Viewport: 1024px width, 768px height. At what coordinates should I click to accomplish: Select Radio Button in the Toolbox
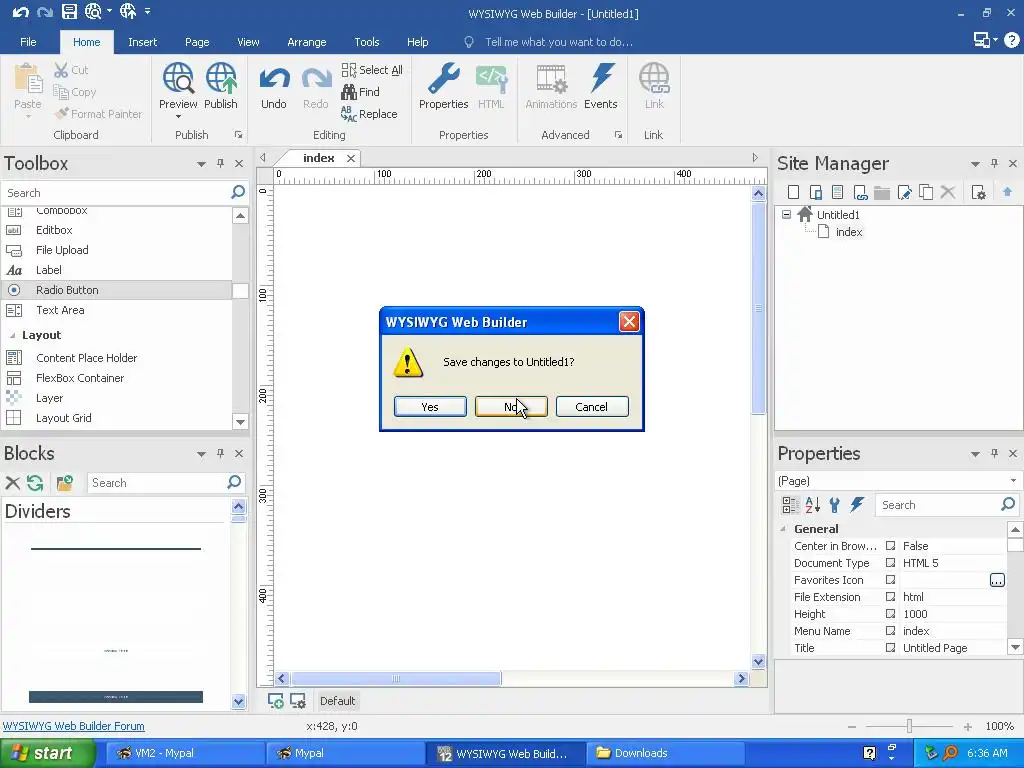[116, 290]
